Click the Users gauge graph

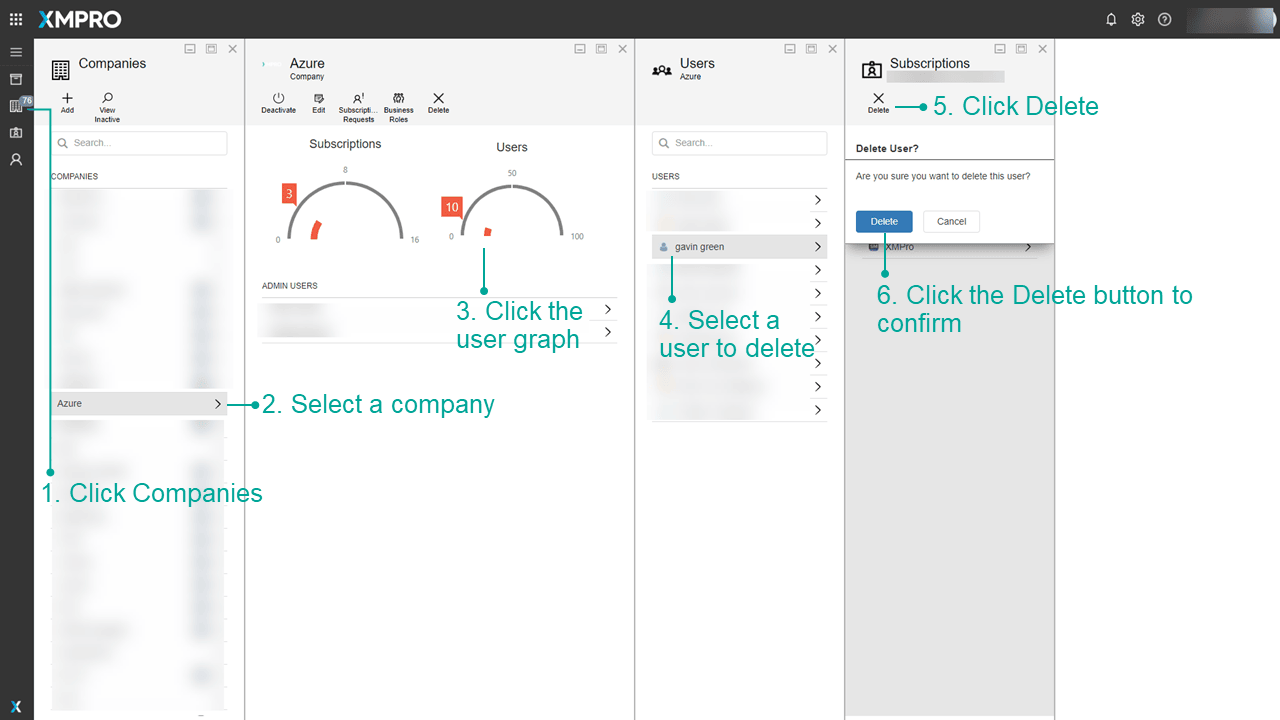(x=512, y=210)
